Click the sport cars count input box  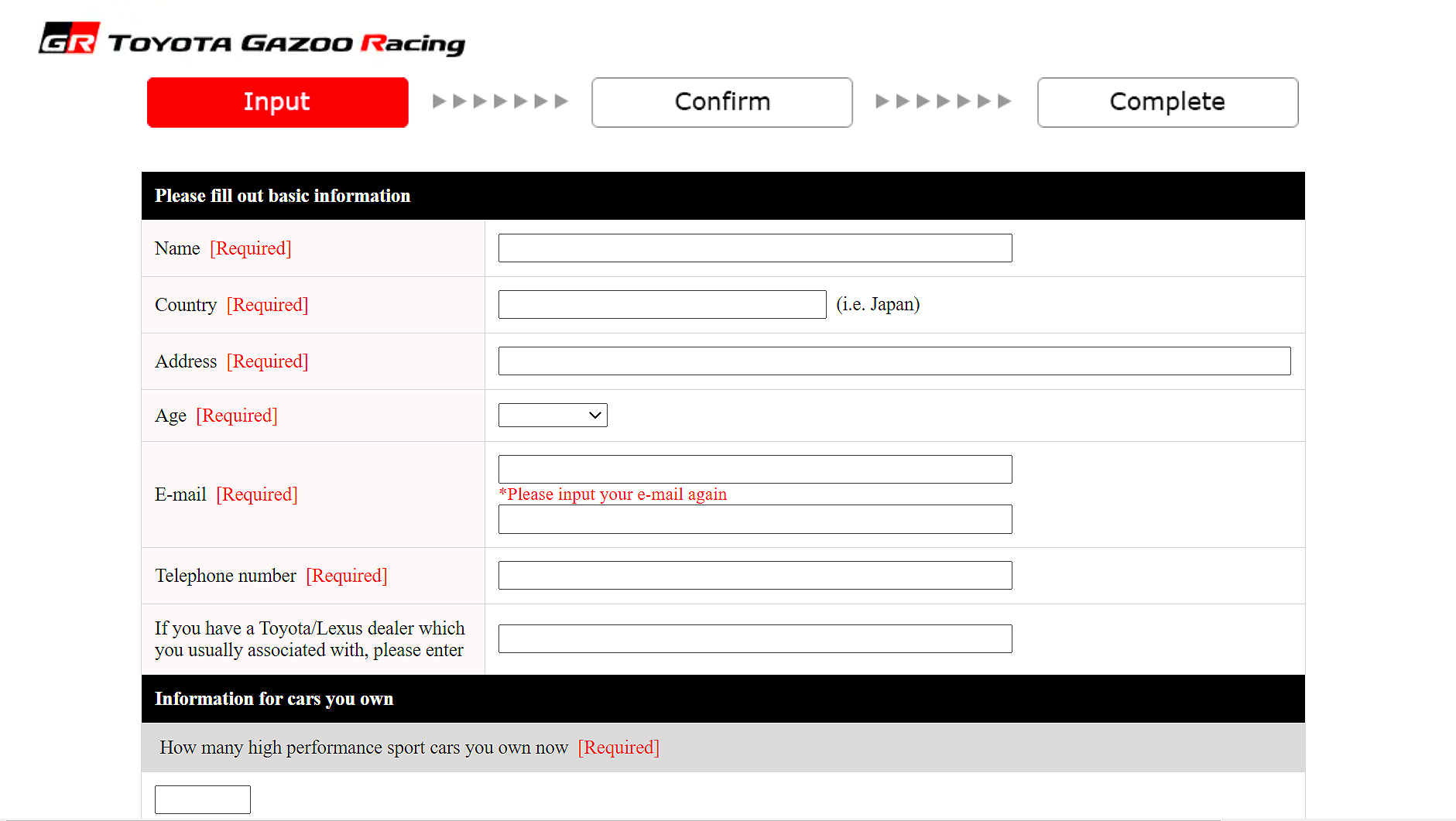(x=202, y=799)
